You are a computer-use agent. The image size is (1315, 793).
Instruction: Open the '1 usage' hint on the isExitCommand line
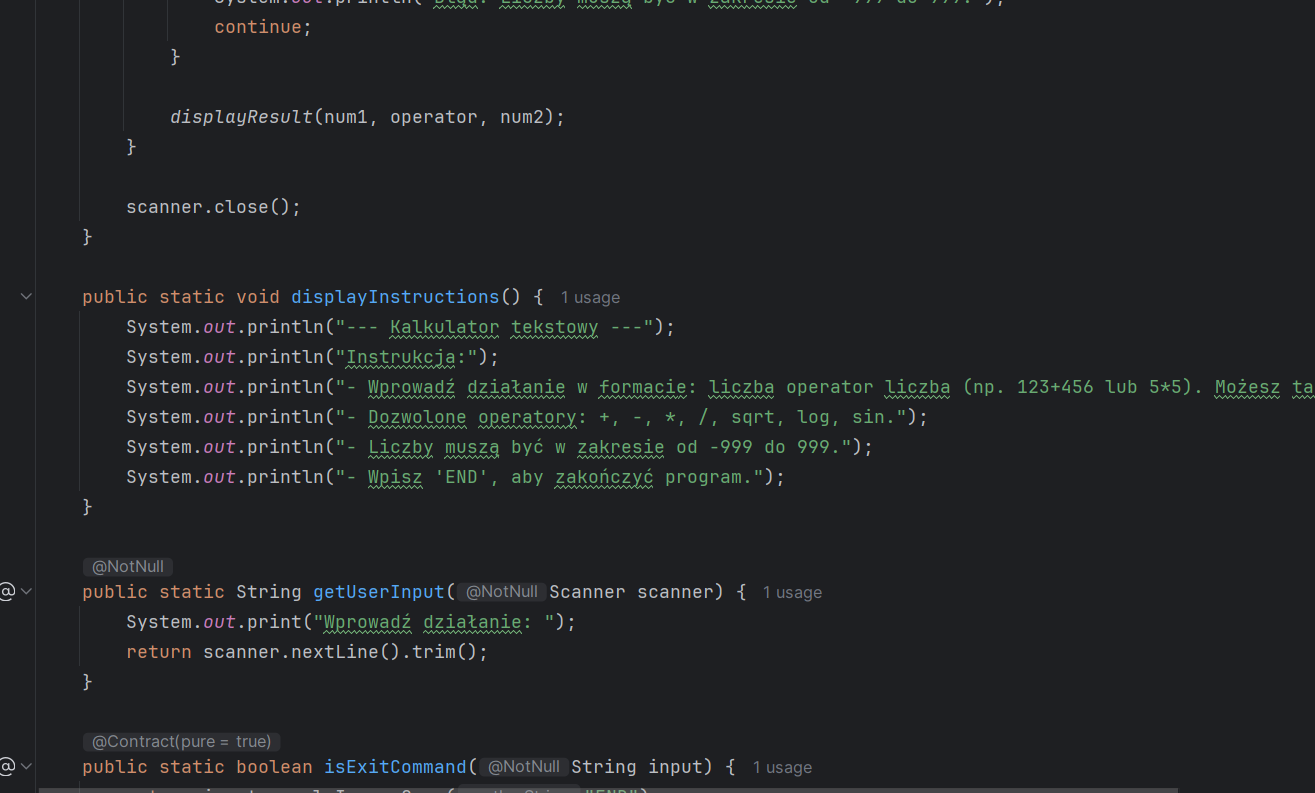[x=782, y=767]
